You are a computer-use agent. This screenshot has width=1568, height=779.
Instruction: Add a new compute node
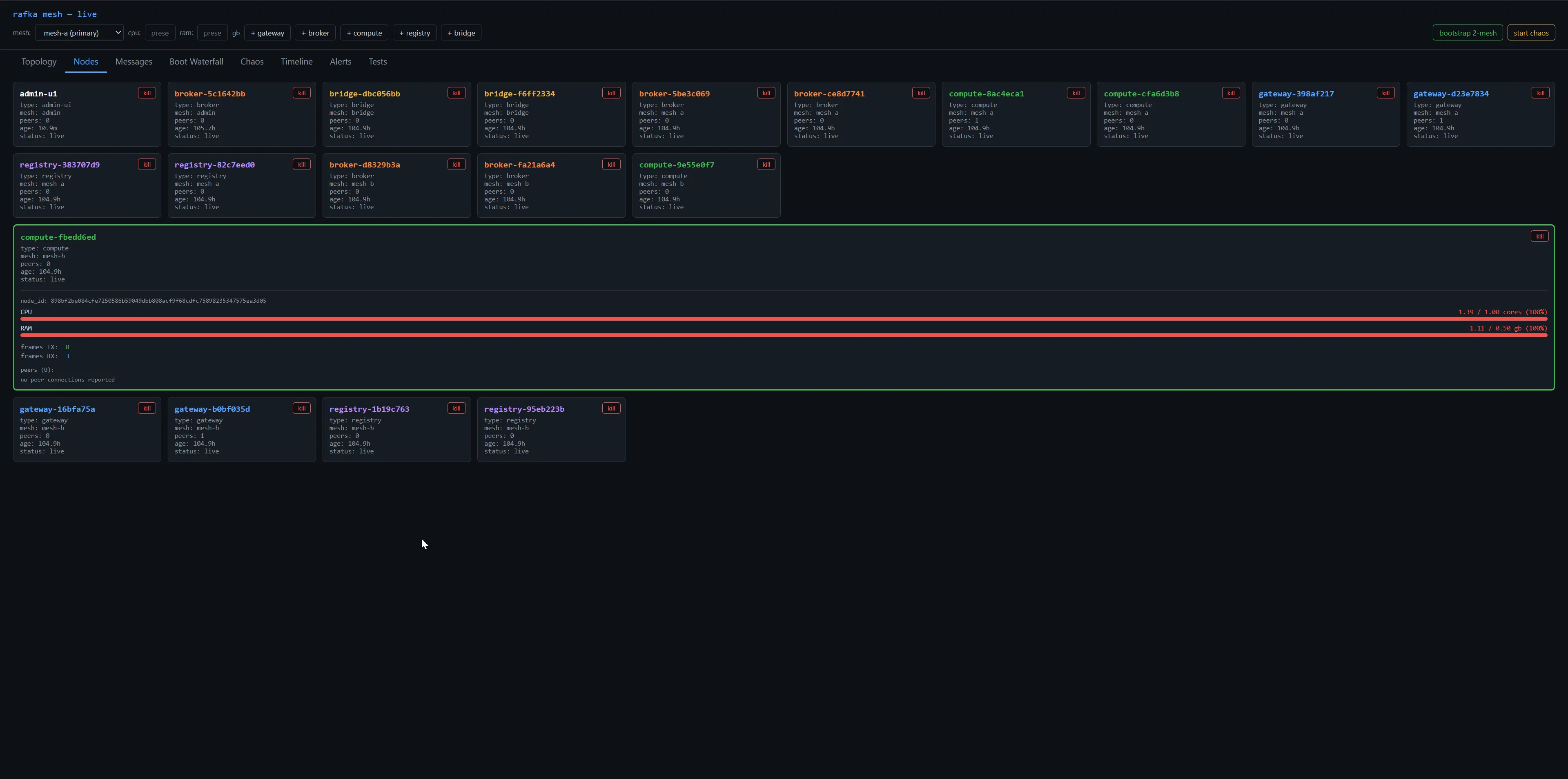point(364,33)
